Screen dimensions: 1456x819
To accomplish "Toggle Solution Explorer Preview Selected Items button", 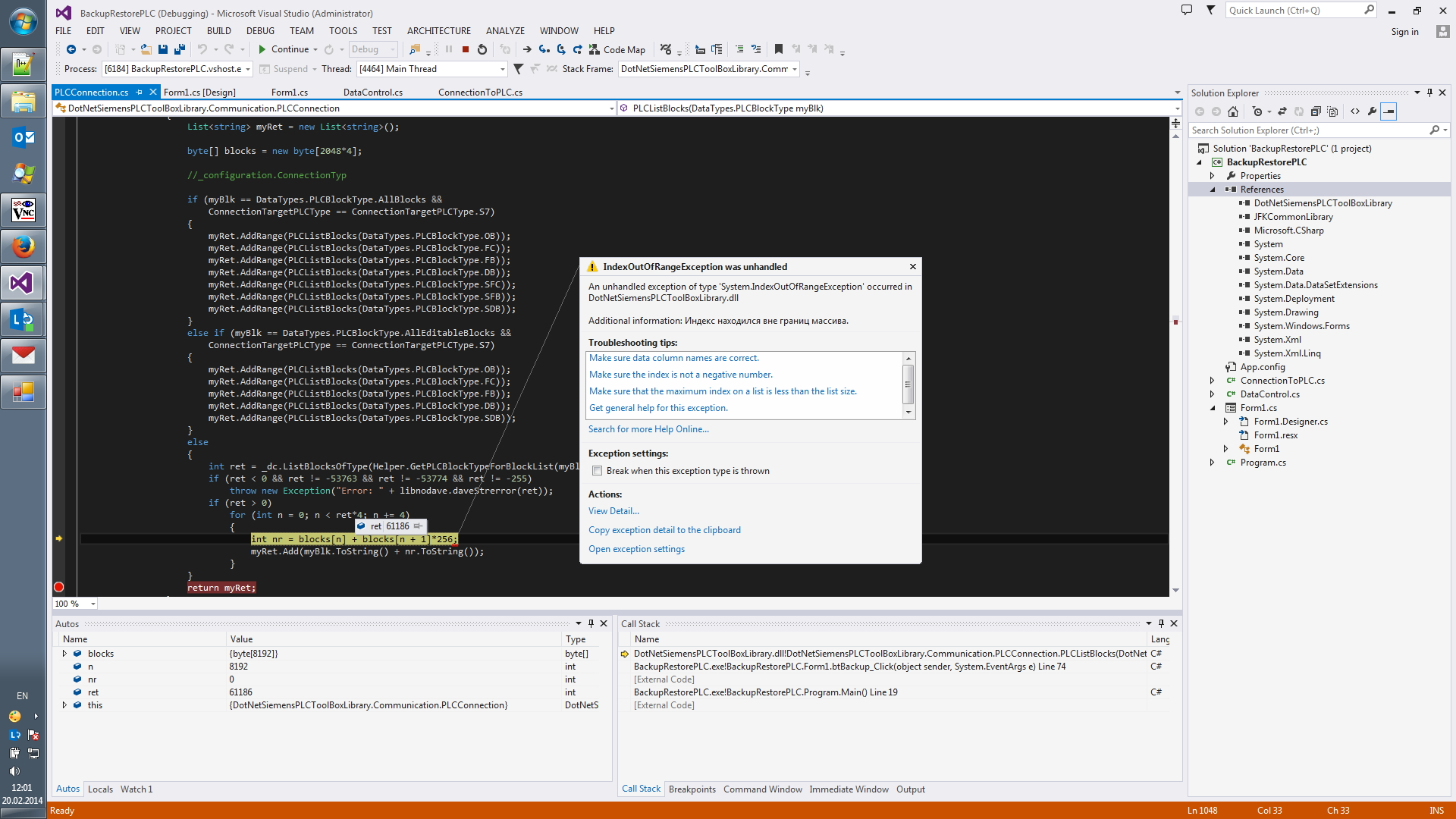I will [x=1389, y=111].
